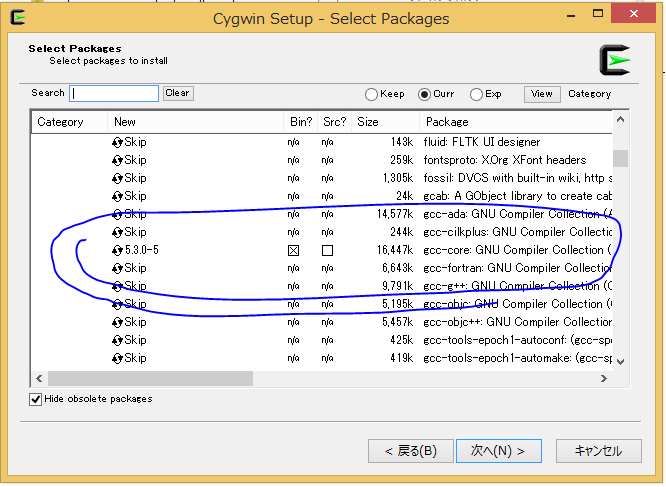Click the Clear search button

(x=178, y=93)
